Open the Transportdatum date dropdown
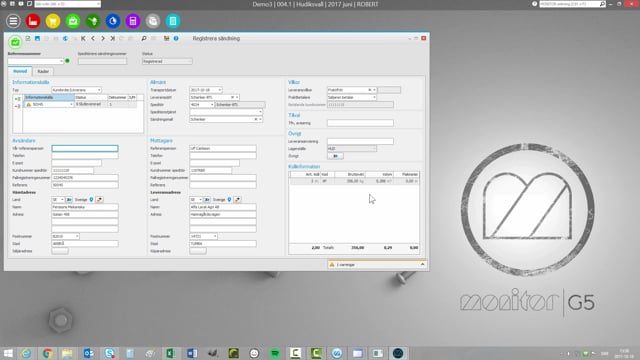Screen dimensions: 640x360 (220, 90)
